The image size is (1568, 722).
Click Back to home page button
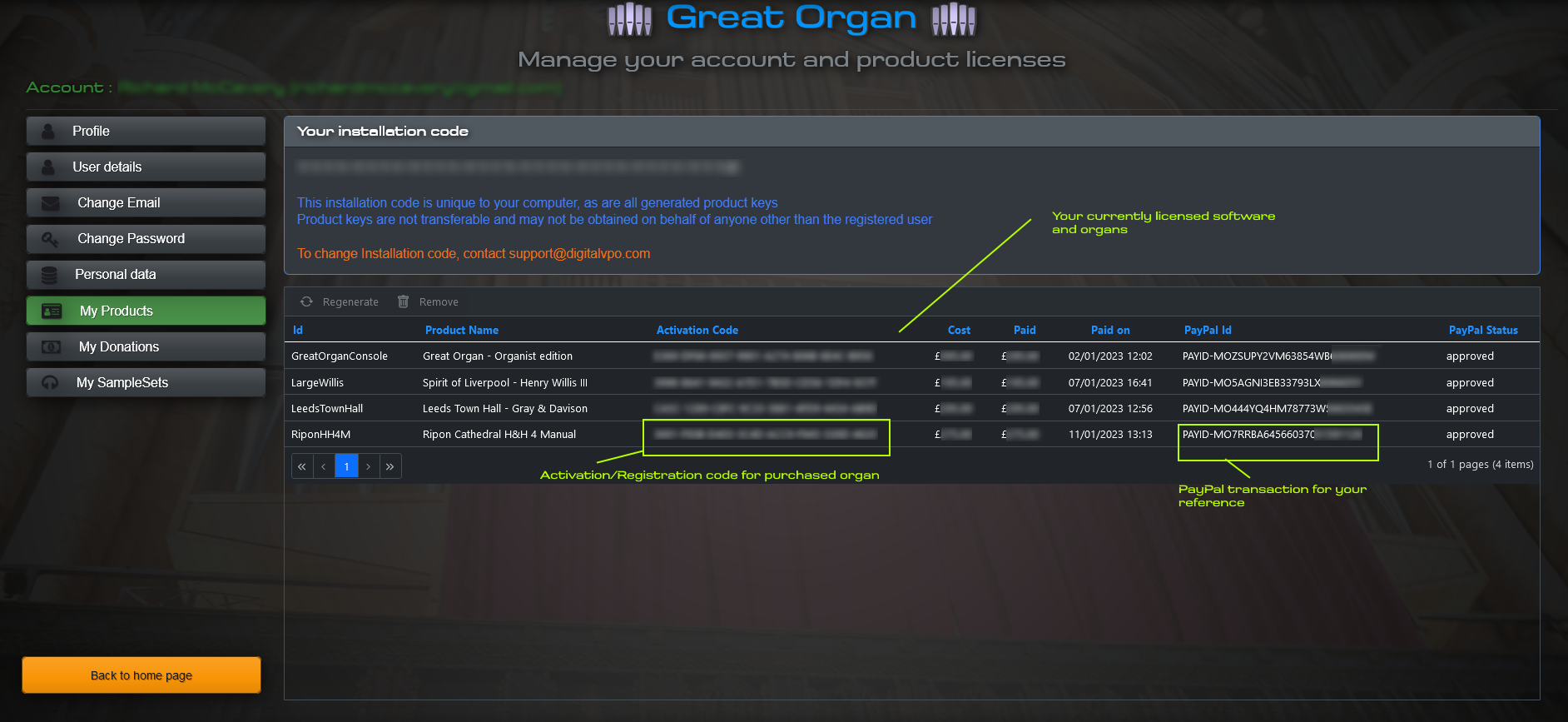141,675
